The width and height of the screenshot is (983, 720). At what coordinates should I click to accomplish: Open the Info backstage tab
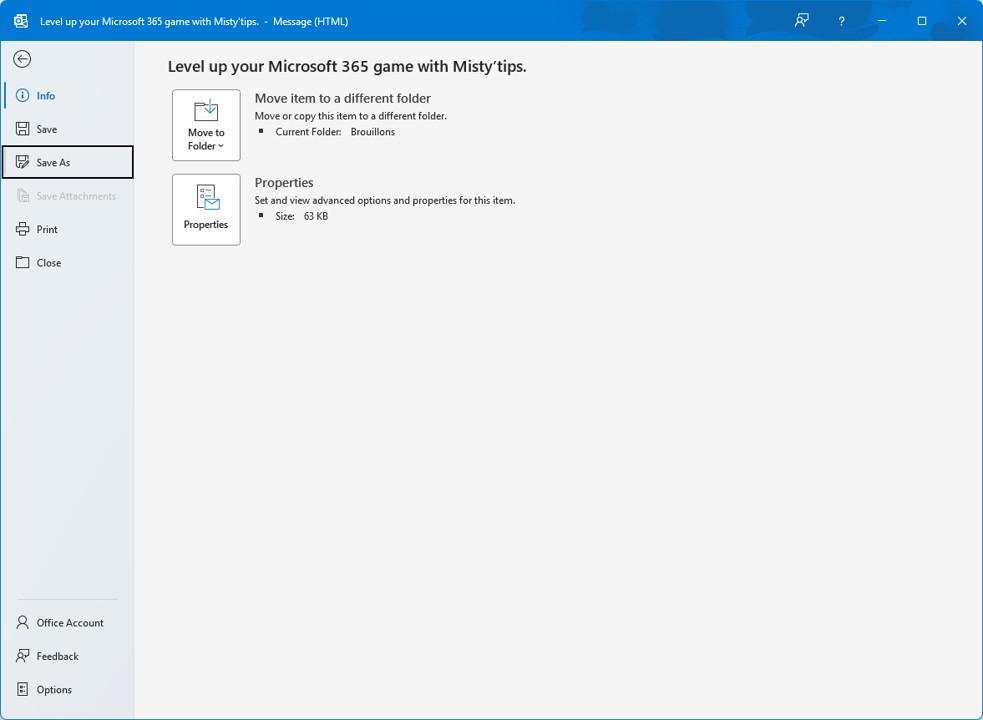point(45,96)
